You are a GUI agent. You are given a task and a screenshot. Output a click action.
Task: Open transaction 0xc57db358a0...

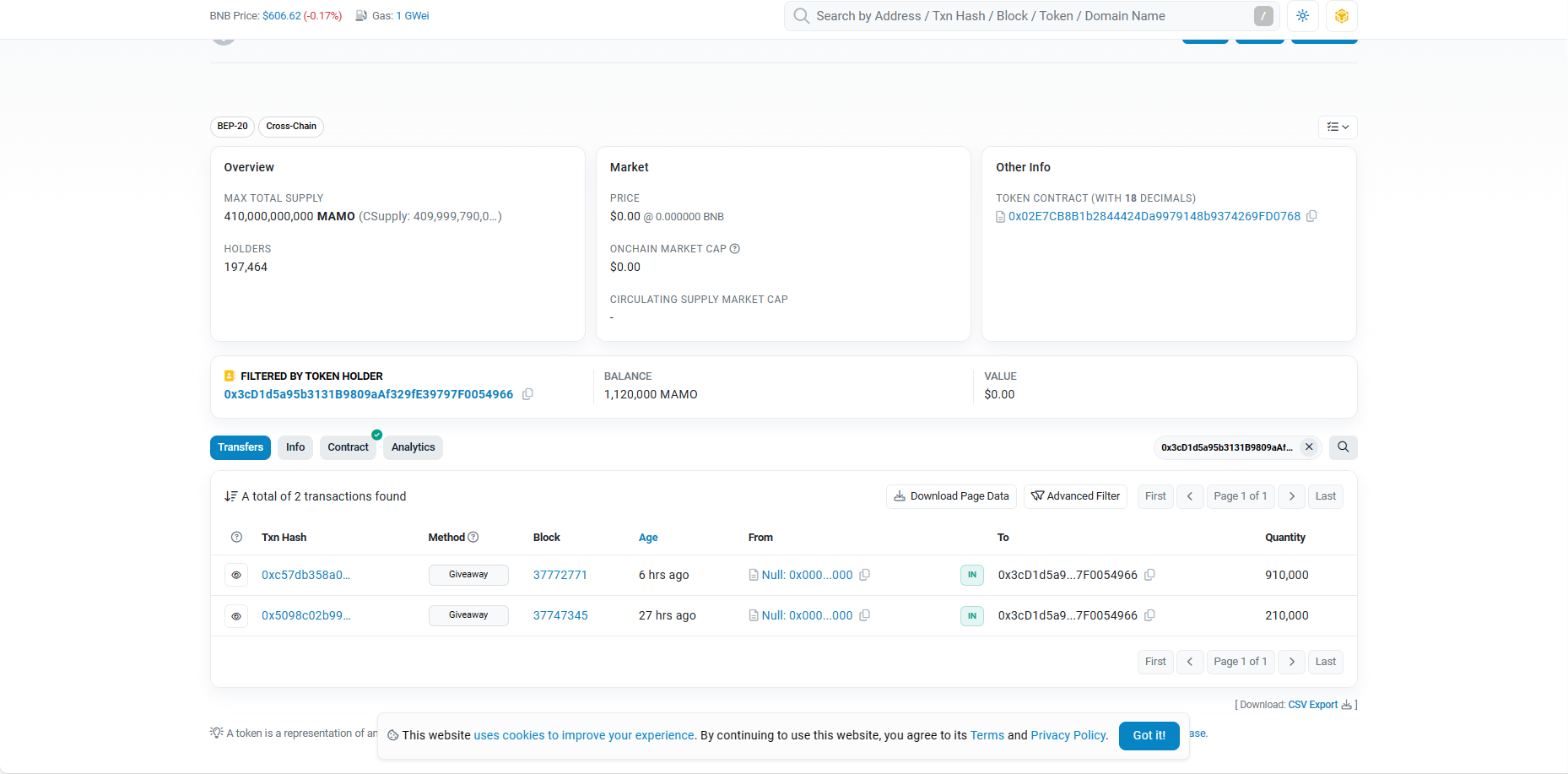tap(305, 576)
